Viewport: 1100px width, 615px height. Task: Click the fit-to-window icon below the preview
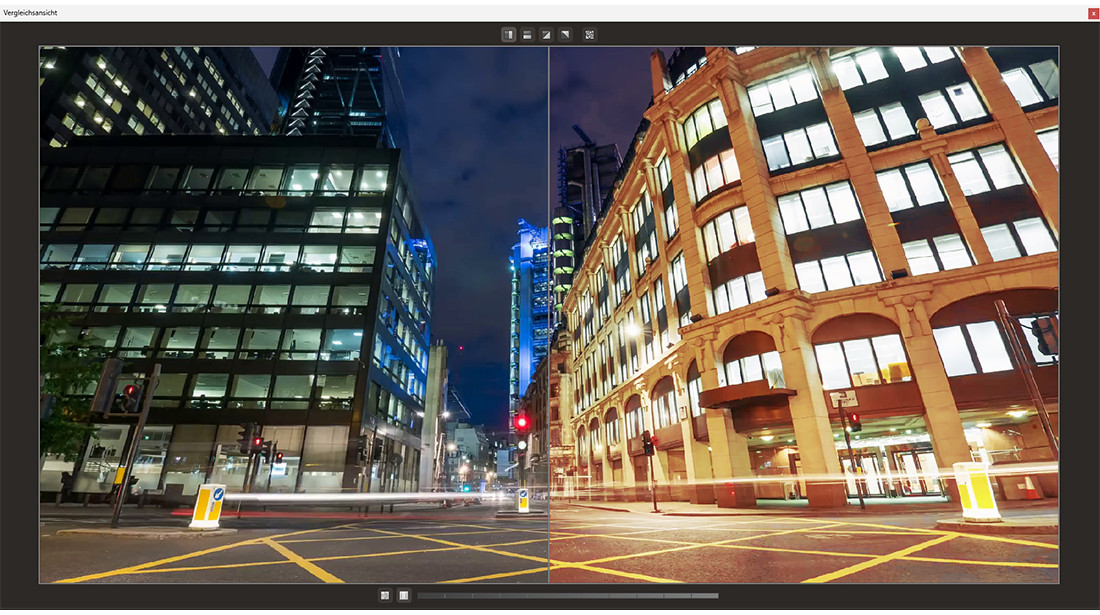pyautogui.click(x=384, y=594)
